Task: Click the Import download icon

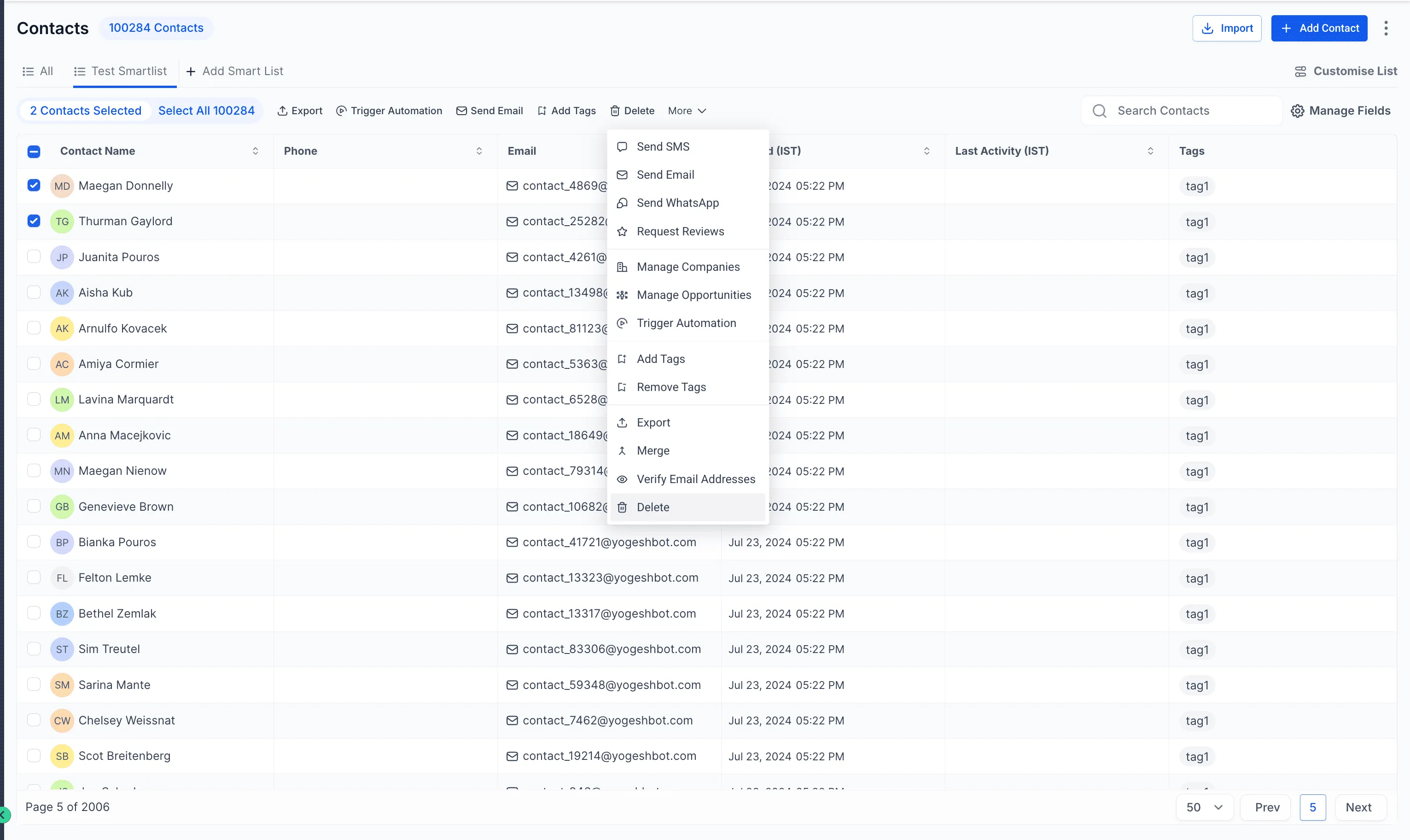Action: tap(1208, 28)
